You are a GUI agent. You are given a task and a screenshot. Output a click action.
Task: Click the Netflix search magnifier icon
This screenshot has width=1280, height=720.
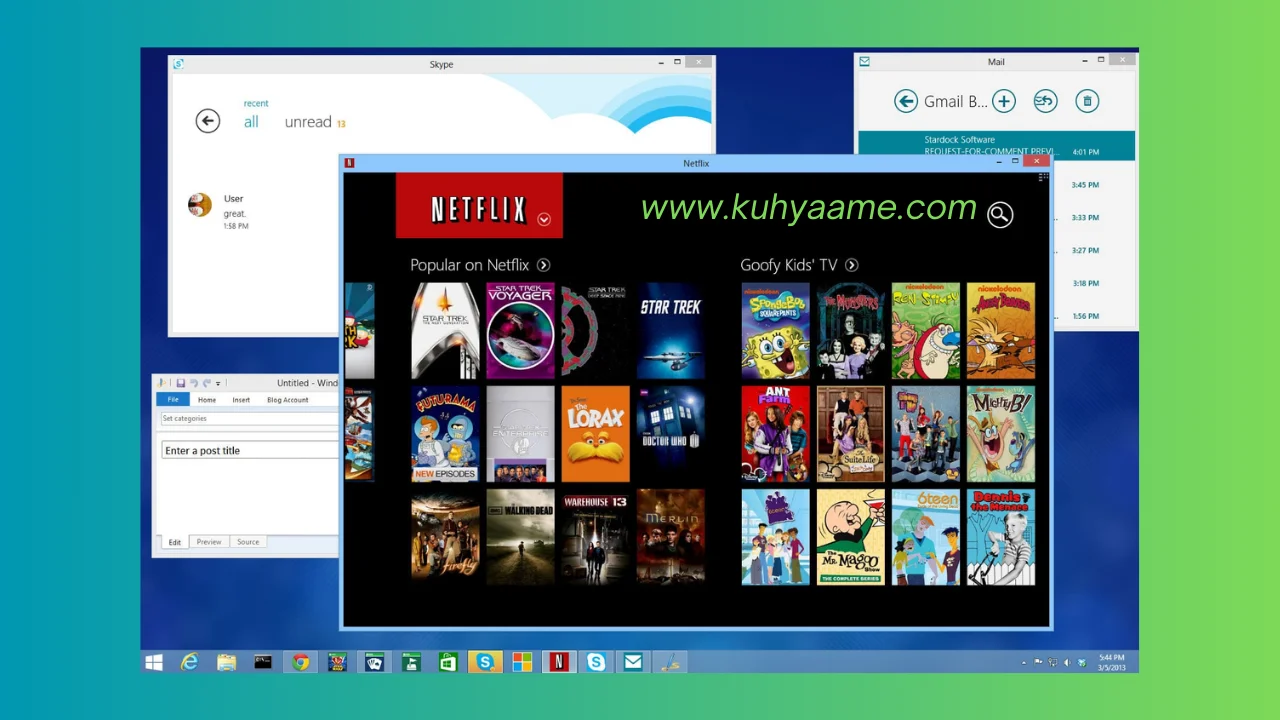click(x=1000, y=214)
